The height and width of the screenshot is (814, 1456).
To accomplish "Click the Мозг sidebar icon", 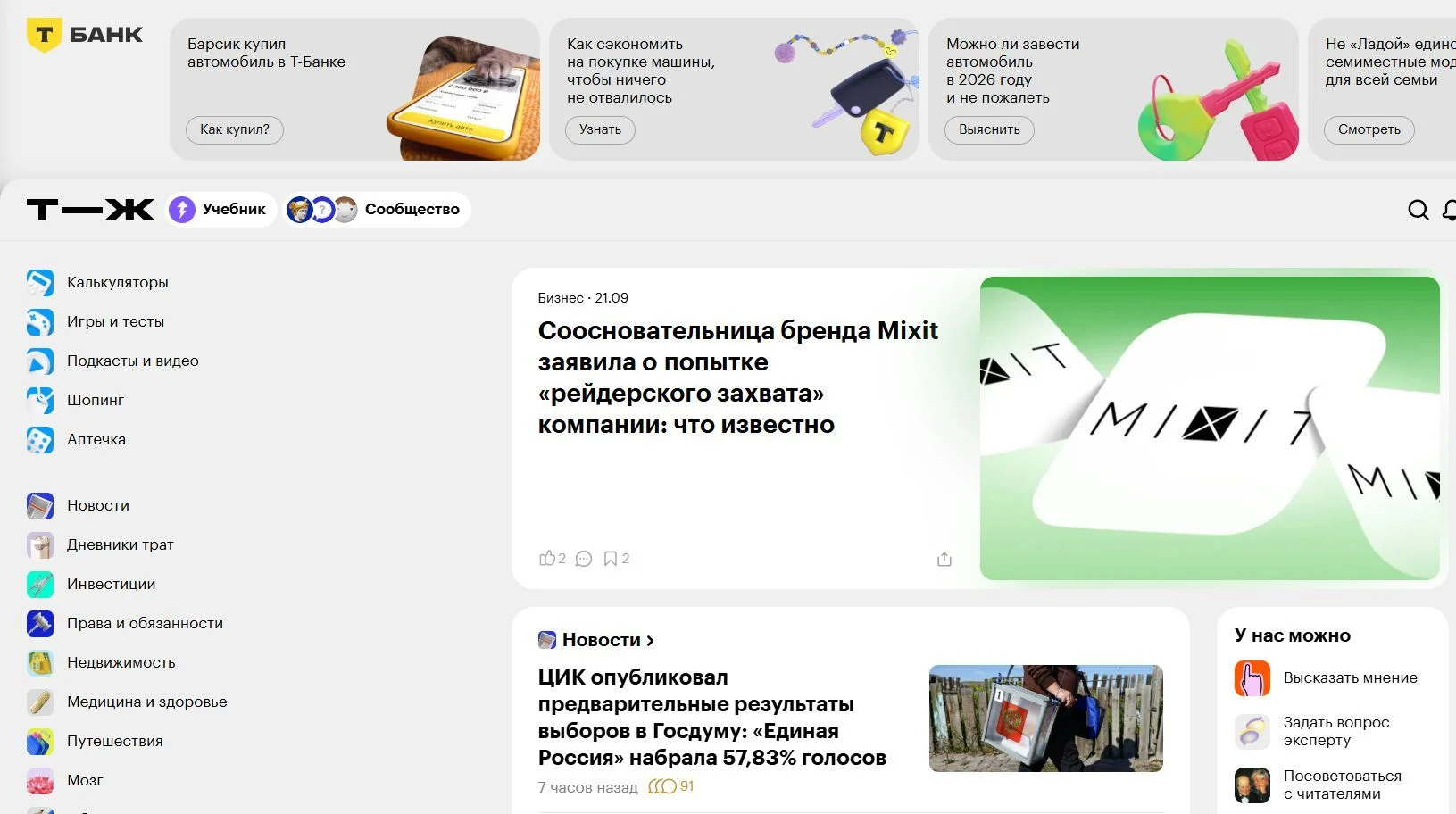I will click(39, 780).
